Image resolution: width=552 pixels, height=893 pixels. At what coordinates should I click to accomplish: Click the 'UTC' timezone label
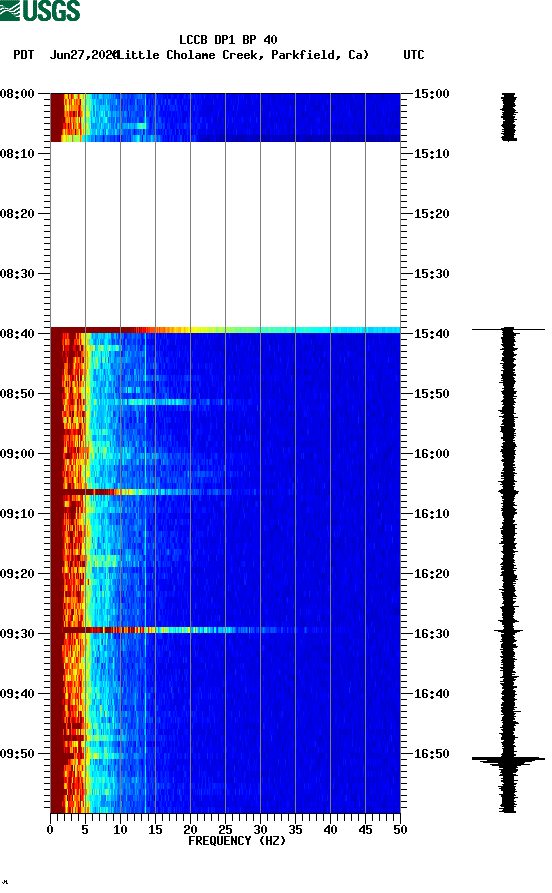point(414,55)
